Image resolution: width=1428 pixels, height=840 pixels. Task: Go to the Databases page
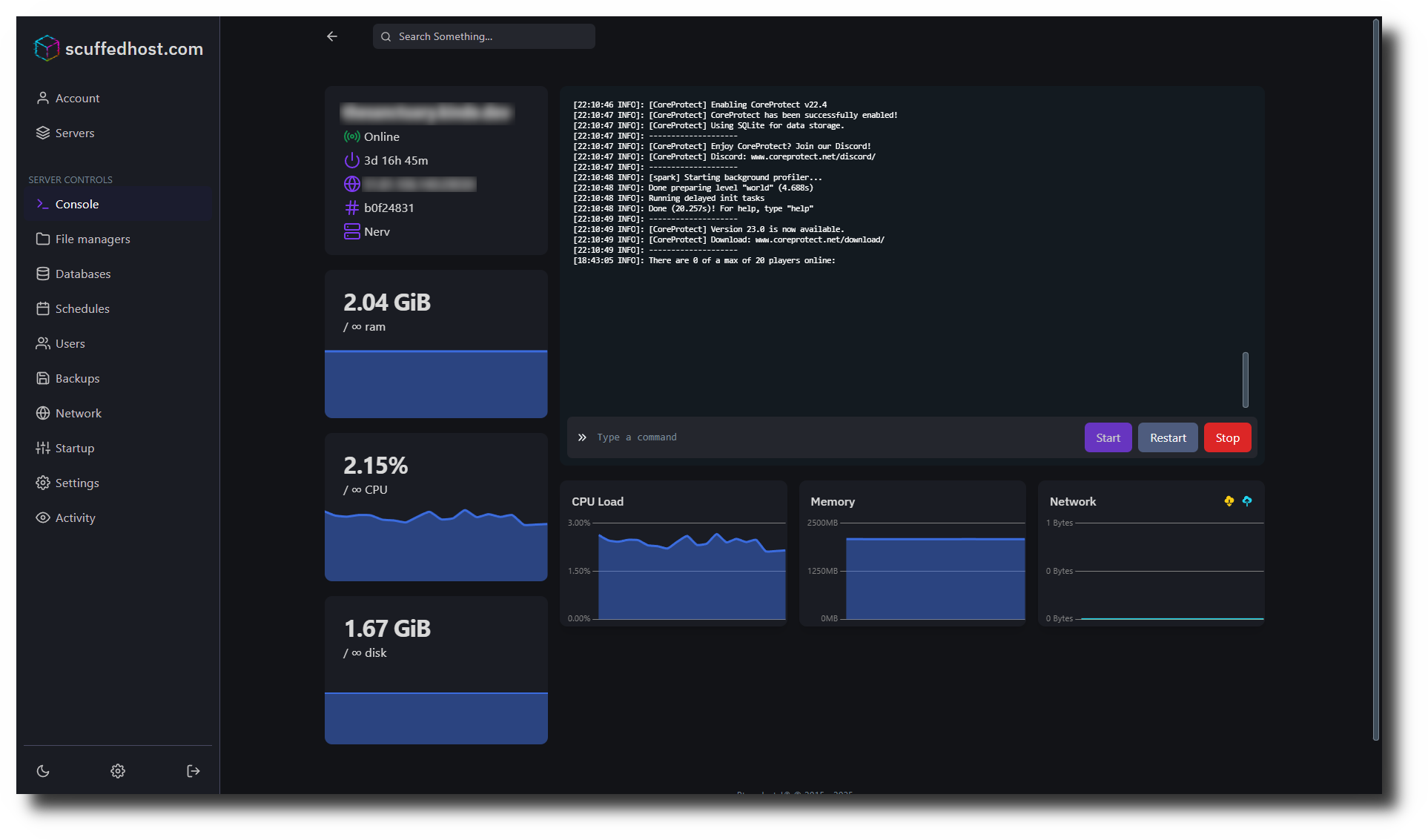82,274
